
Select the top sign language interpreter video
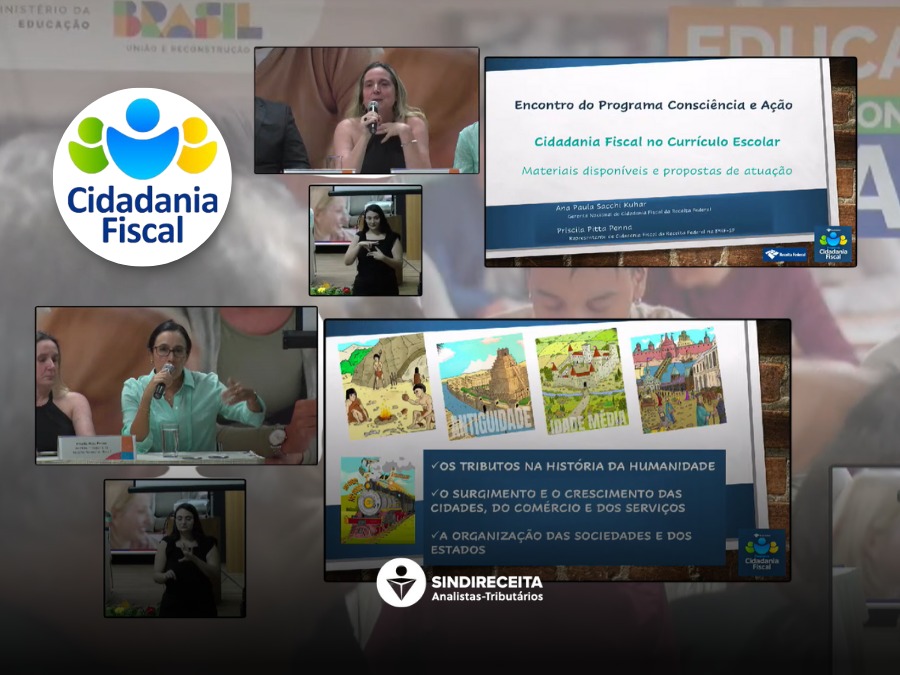point(365,240)
